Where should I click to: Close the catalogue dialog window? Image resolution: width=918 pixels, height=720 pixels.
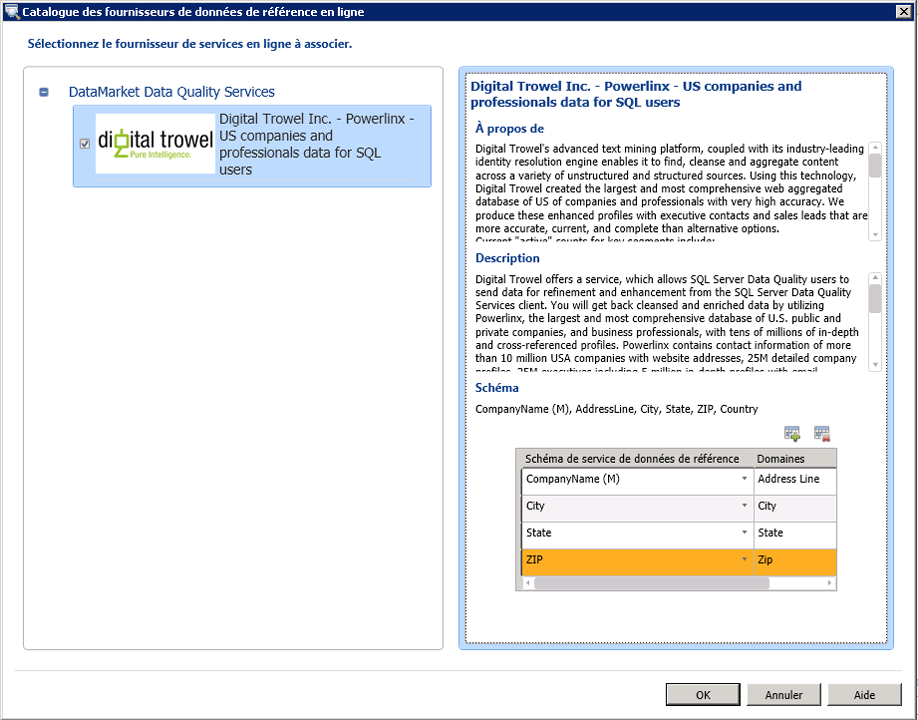[903, 12]
